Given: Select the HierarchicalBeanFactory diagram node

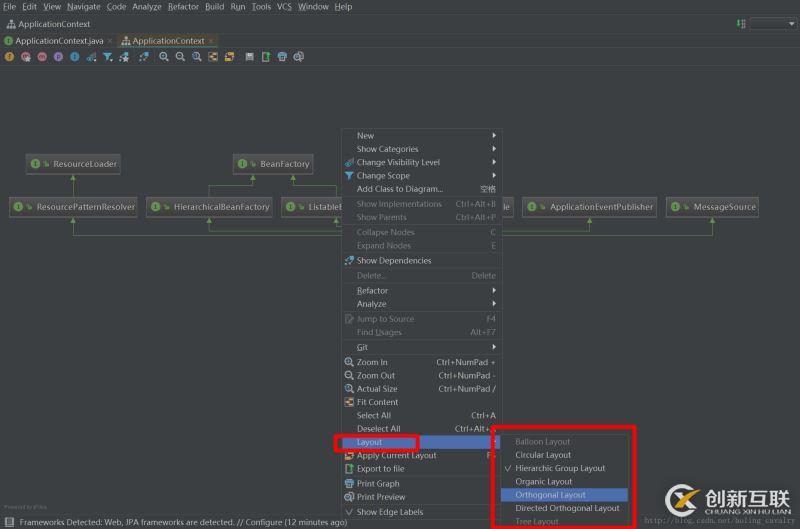Looking at the screenshot, I should 209,207.
